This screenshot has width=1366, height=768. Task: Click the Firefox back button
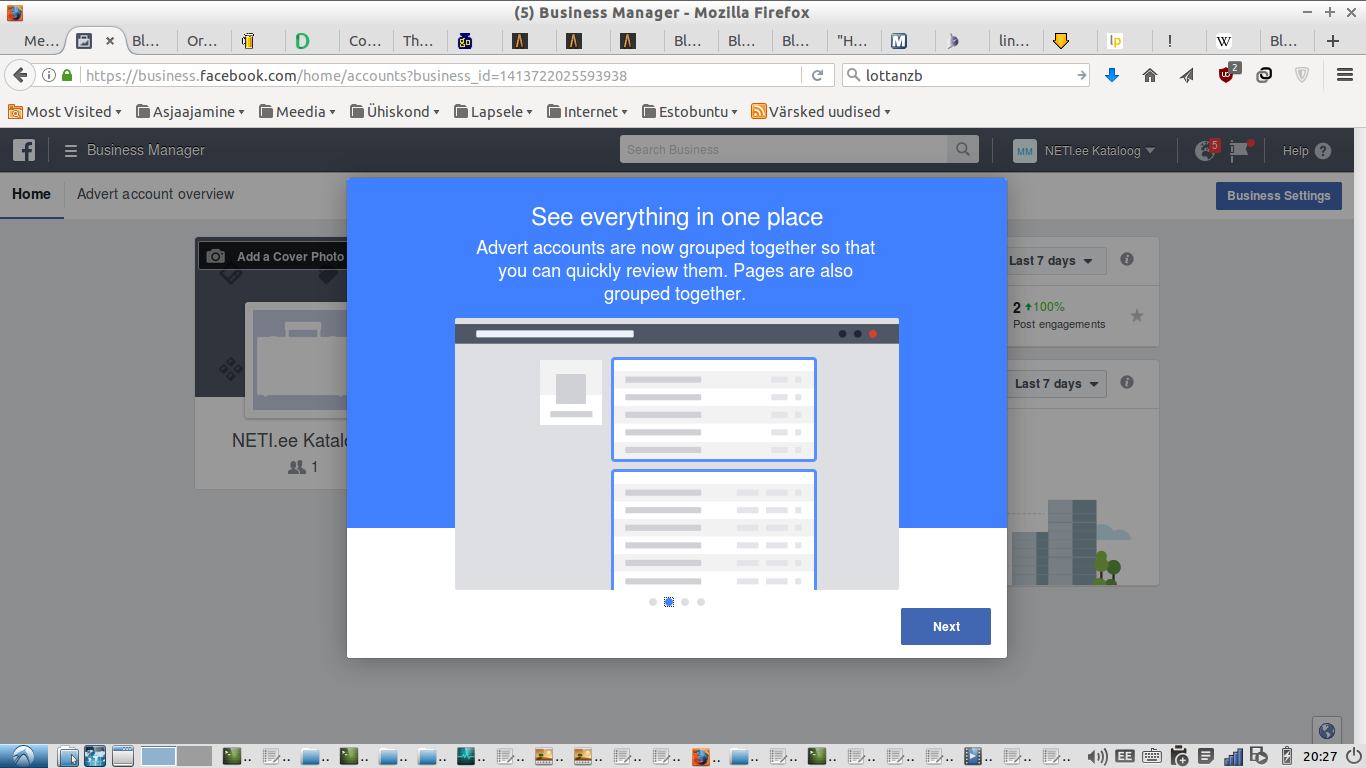pos(20,75)
